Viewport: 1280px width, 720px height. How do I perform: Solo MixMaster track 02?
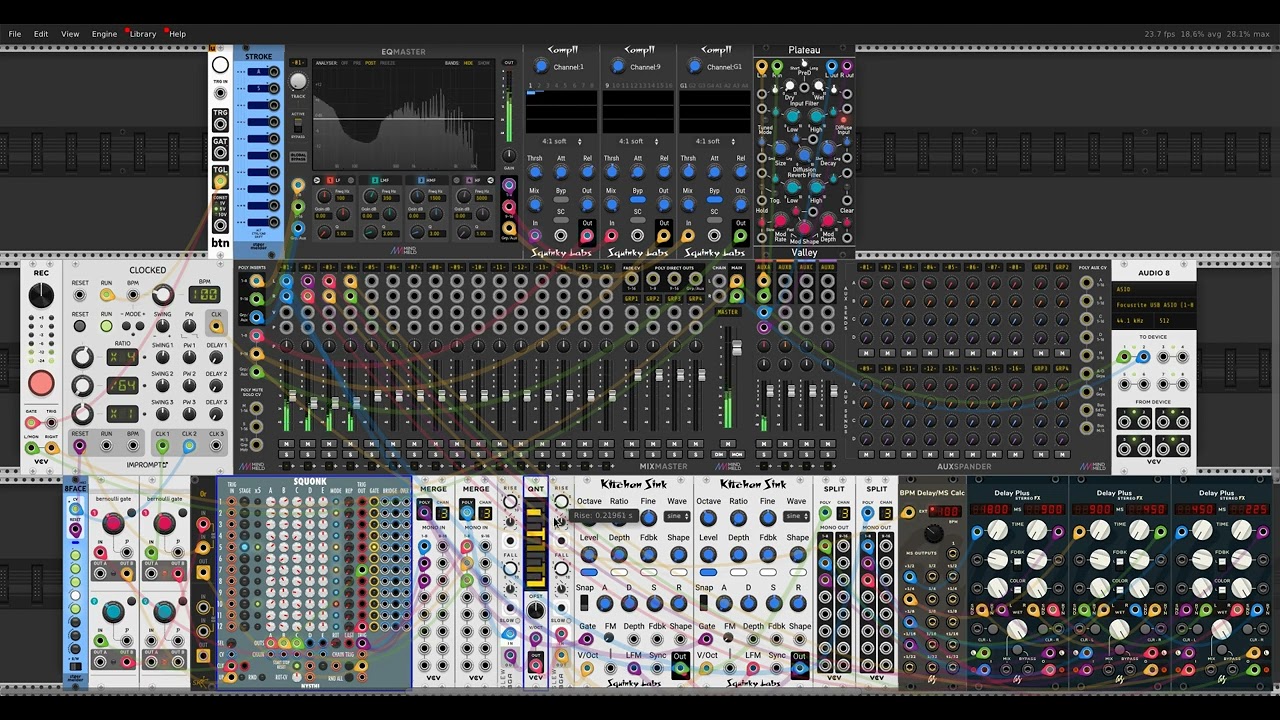[x=308, y=455]
